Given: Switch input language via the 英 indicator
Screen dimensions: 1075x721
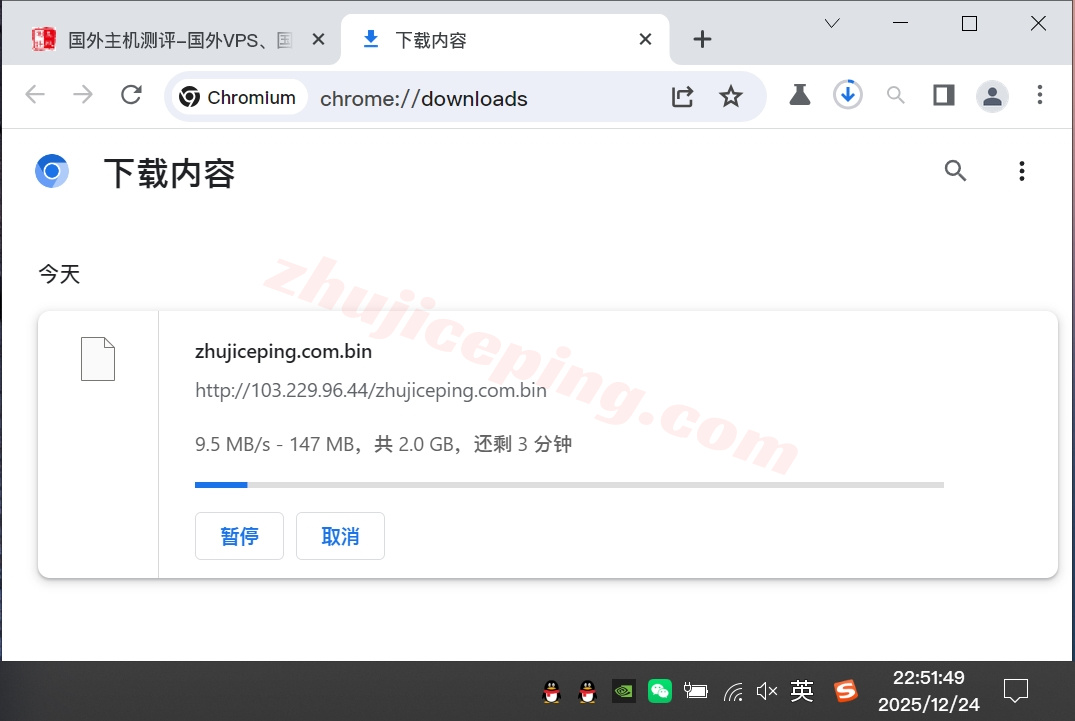Looking at the screenshot, I should [801, 690].
